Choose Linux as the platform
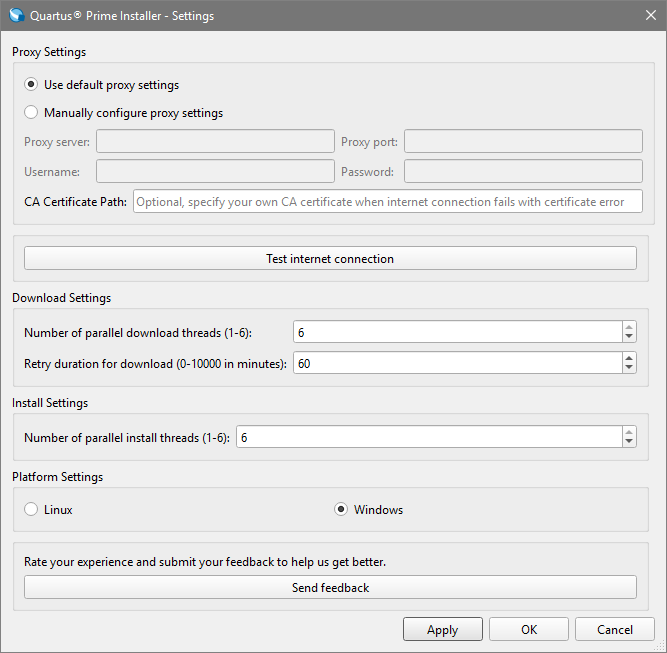The height and width of the screenshot is (653, 667). pos(32,510)
